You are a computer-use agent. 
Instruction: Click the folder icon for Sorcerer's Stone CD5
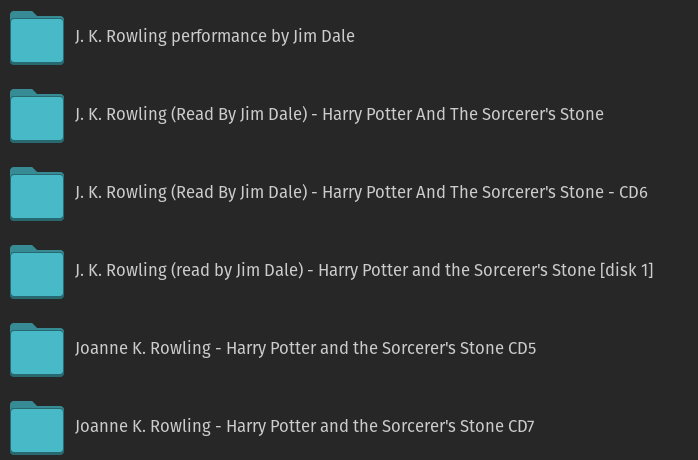[x=37, y=350]
